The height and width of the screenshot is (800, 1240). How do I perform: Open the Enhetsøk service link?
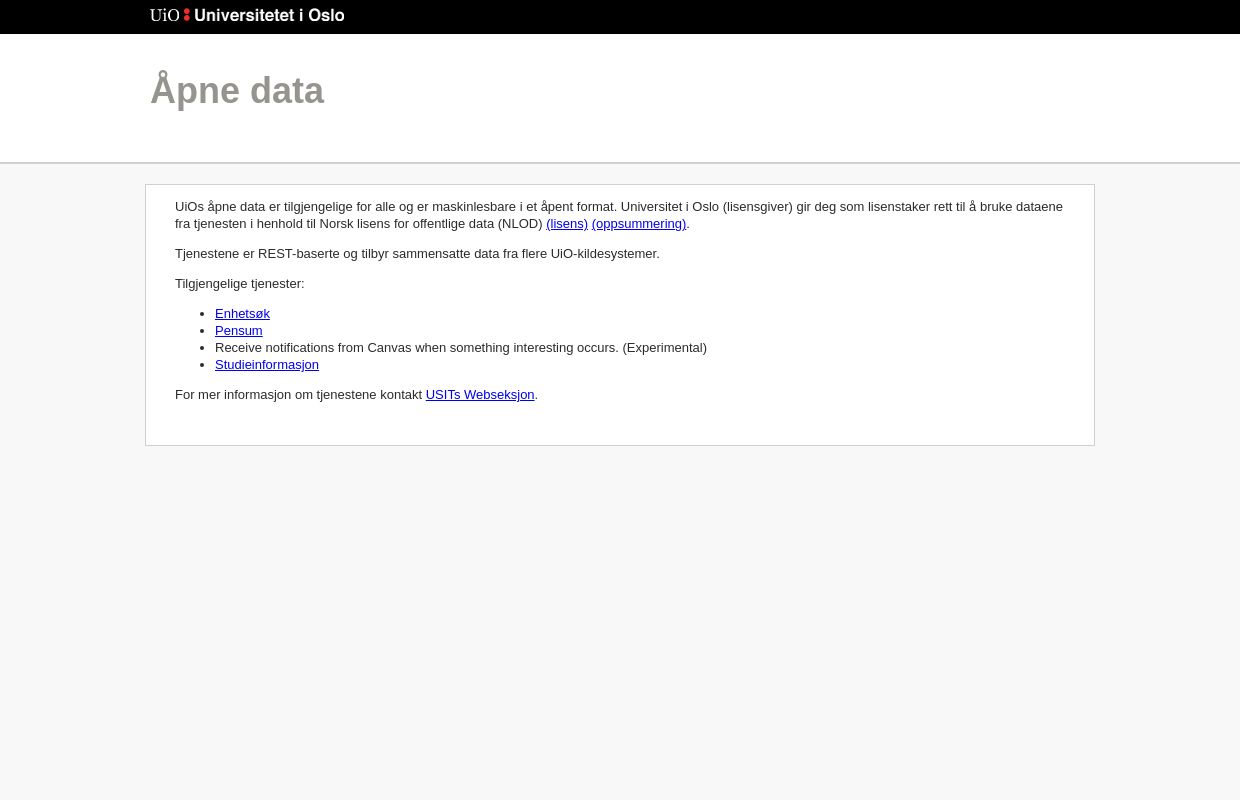(242, 314)
